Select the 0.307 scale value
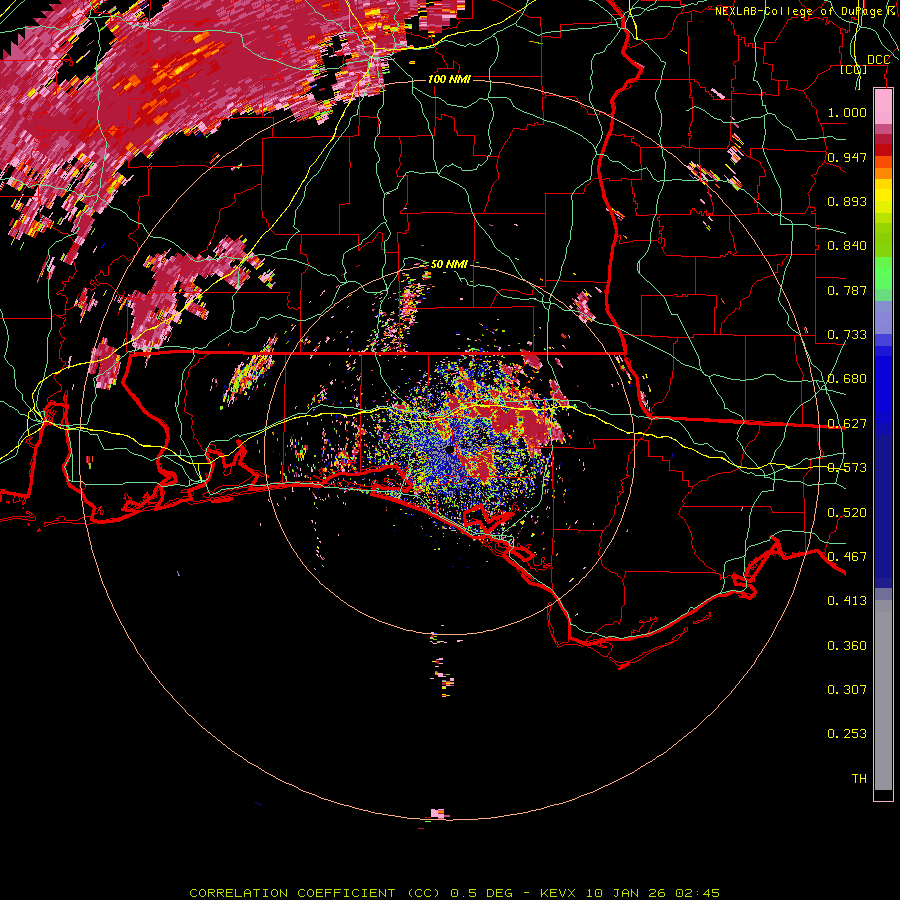 847,690
